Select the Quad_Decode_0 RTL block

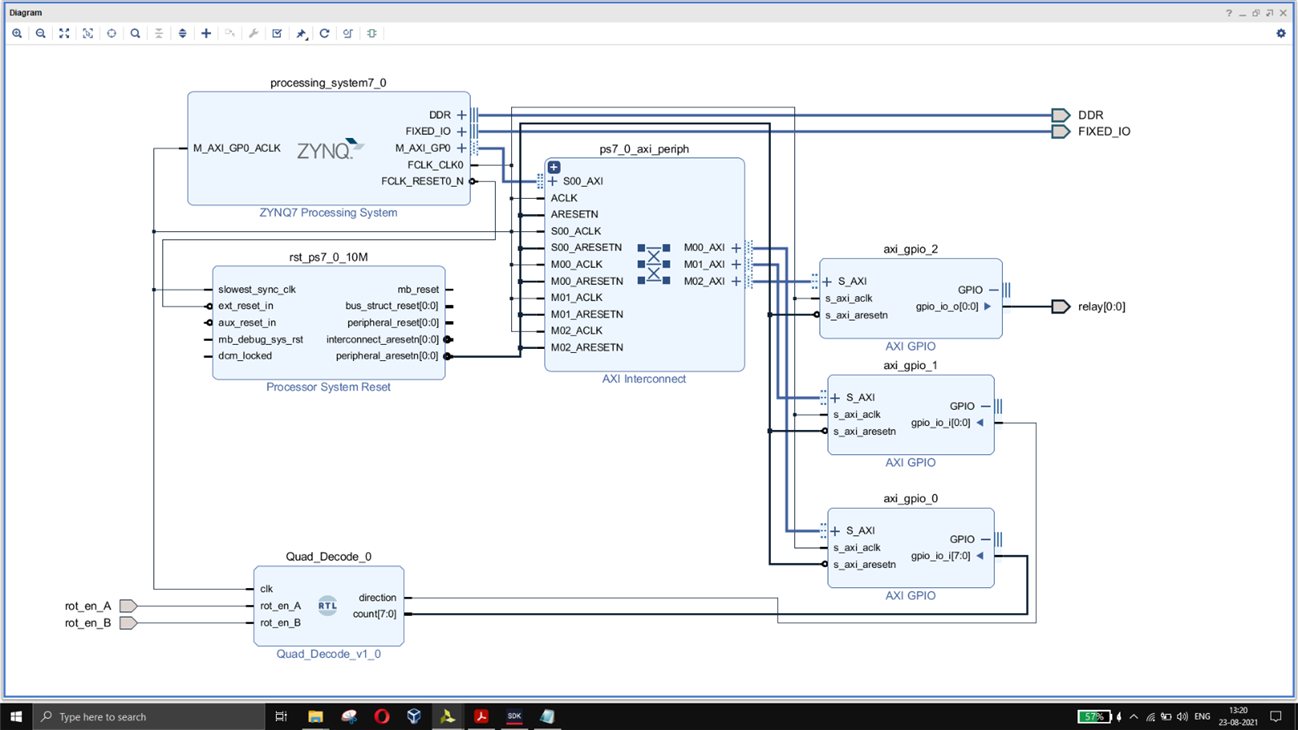(328, 605)
